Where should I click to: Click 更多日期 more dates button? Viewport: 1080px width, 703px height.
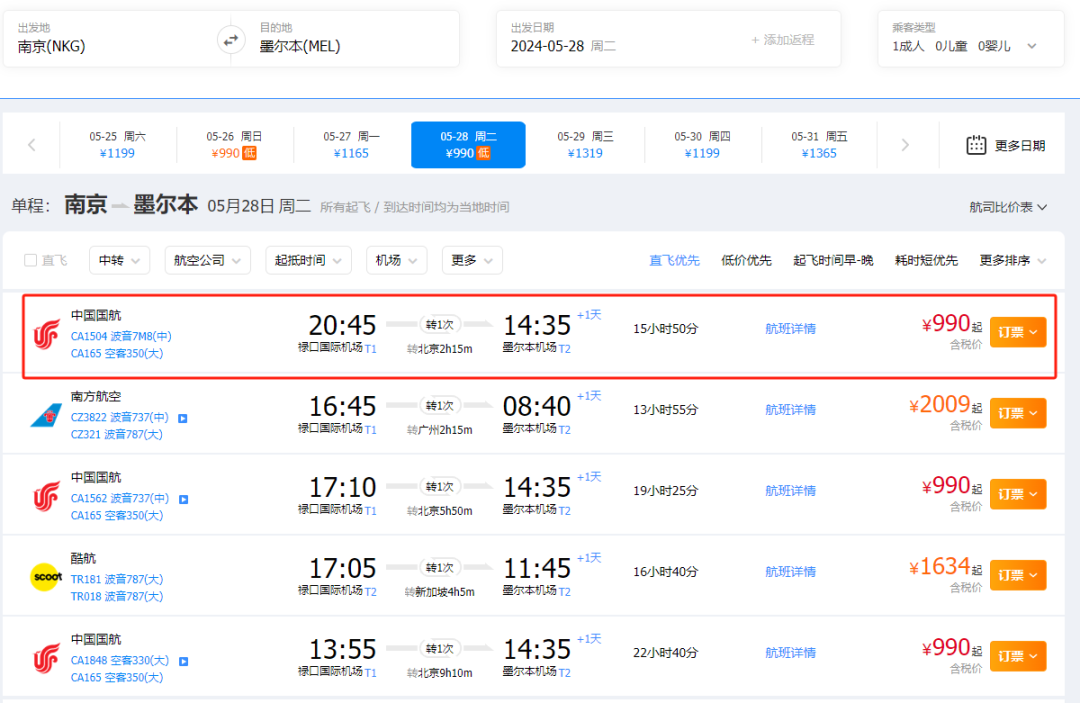tap(1006, 145)
